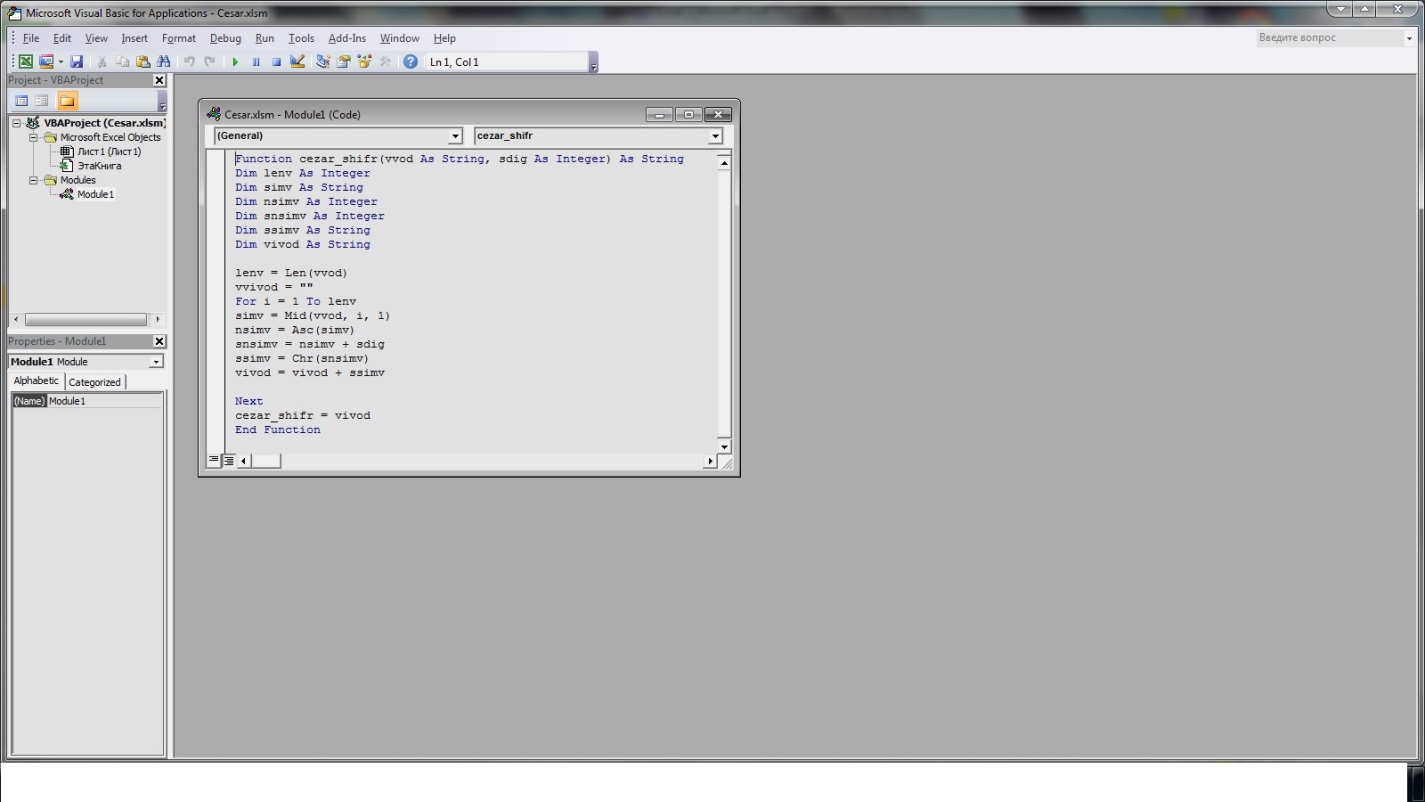Open the Debug menu
This screenshot has height=802, width=1425.
click(x=225, y=38)
